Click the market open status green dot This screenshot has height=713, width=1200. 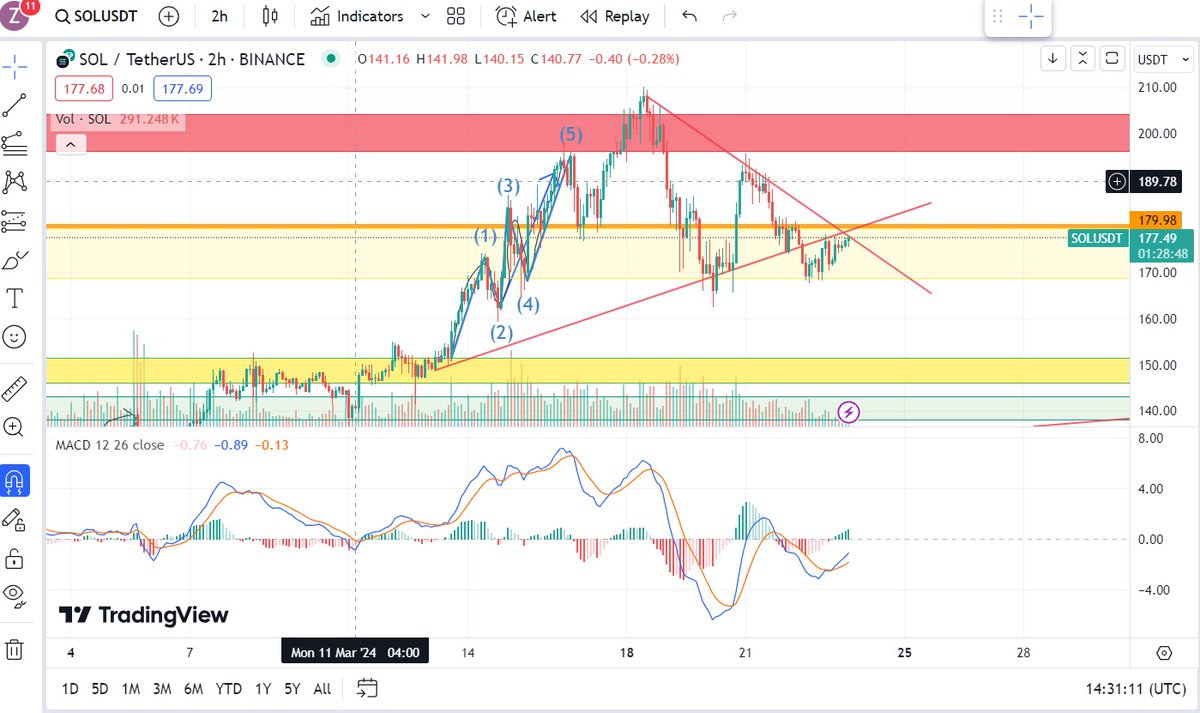330,60
